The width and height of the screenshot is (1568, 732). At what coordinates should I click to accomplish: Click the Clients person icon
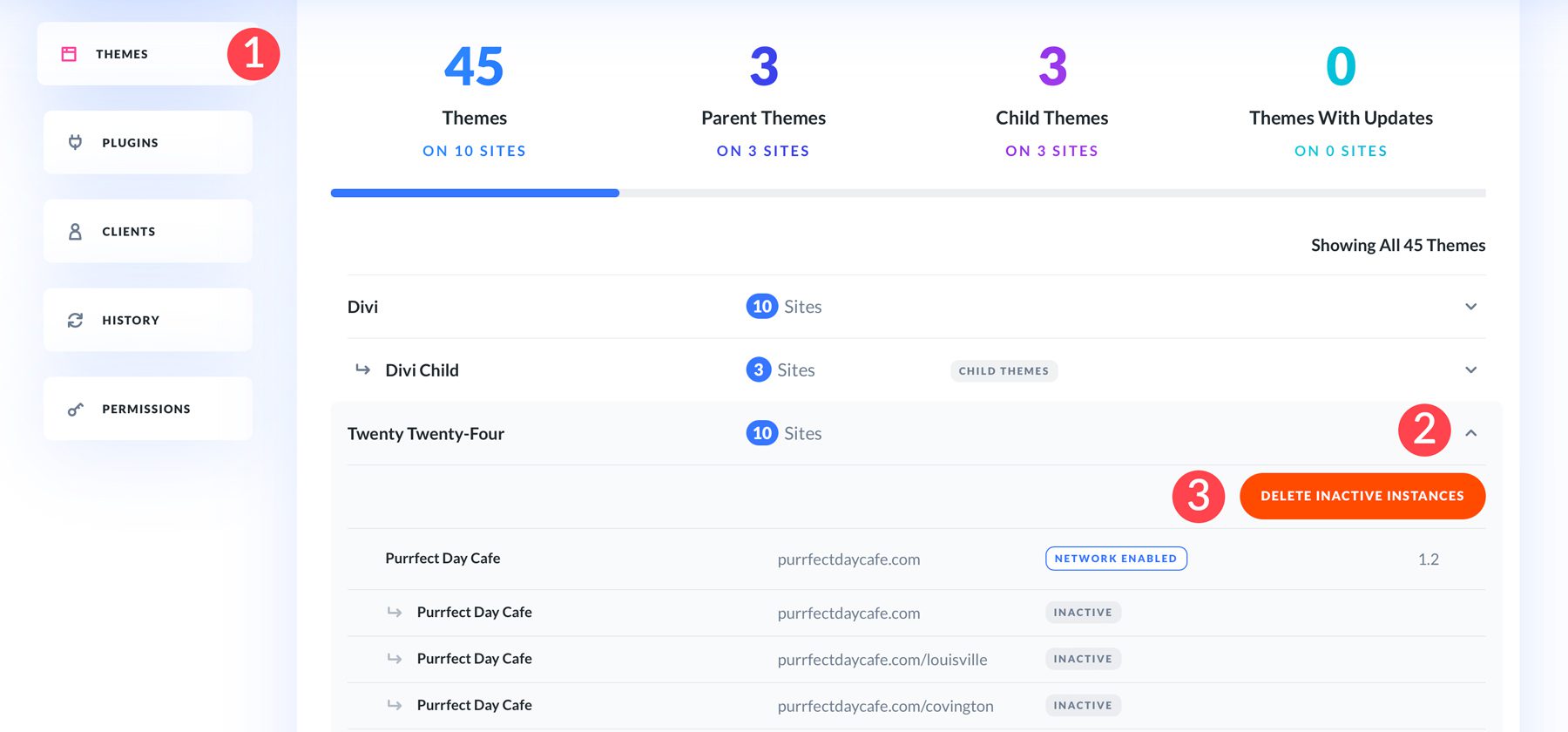pyautogui.click(x=76, y=231)
